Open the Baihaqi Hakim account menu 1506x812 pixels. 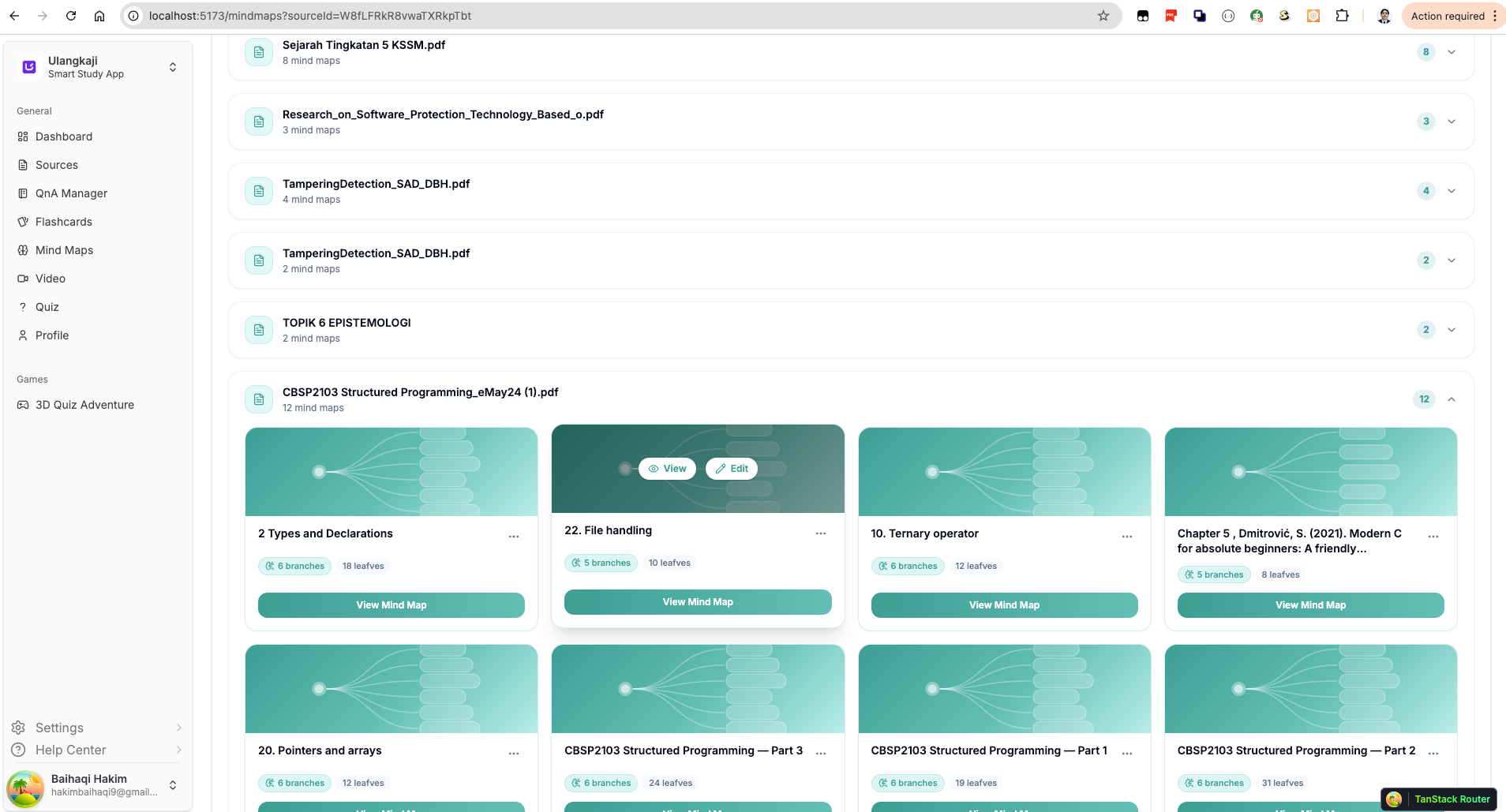tap(173, 785)
